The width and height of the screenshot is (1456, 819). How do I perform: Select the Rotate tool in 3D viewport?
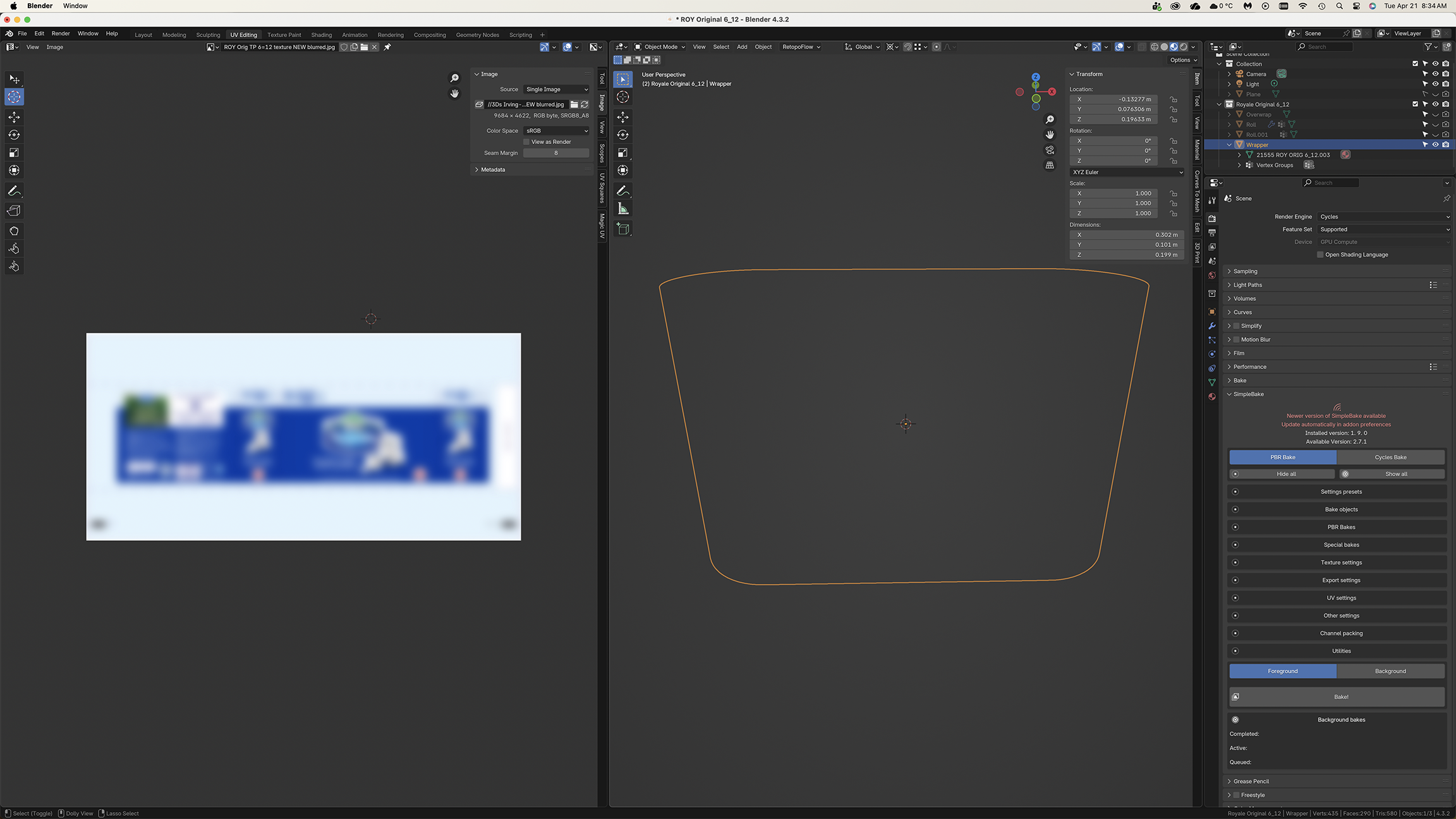tap(623, 135)
